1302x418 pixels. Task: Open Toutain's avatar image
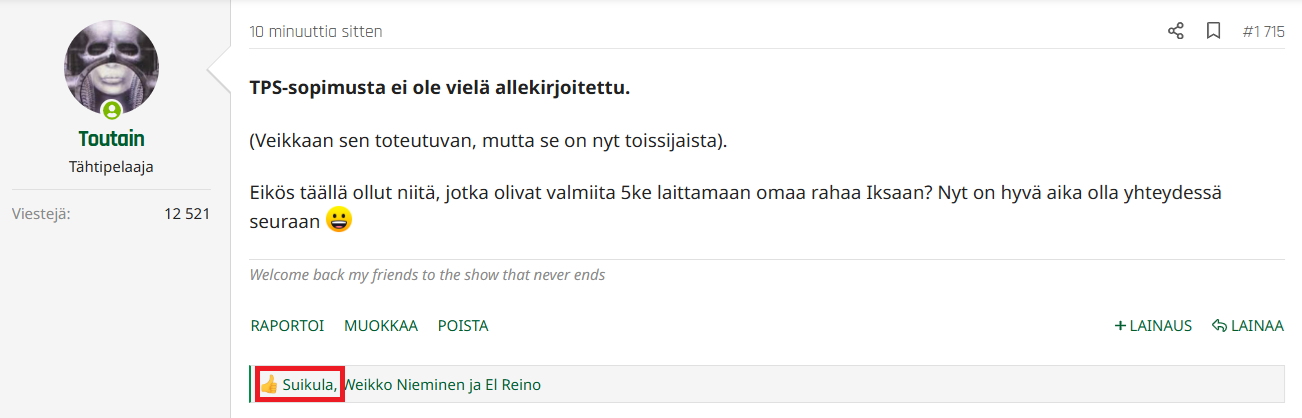(111, 67)
